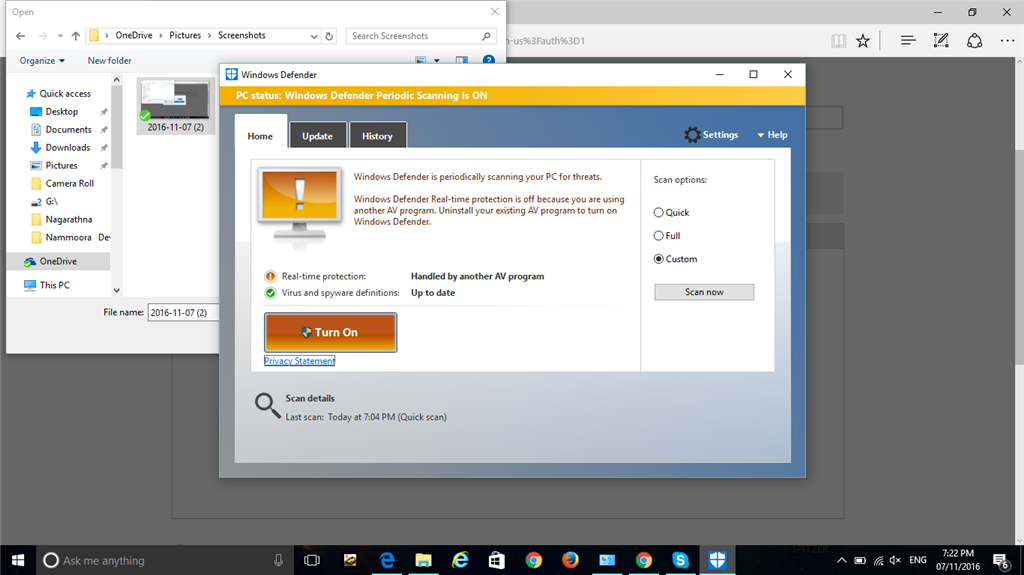The image size is (1024, 575).
Task: Click New folder in Open dialog
Action: (109, 61)
